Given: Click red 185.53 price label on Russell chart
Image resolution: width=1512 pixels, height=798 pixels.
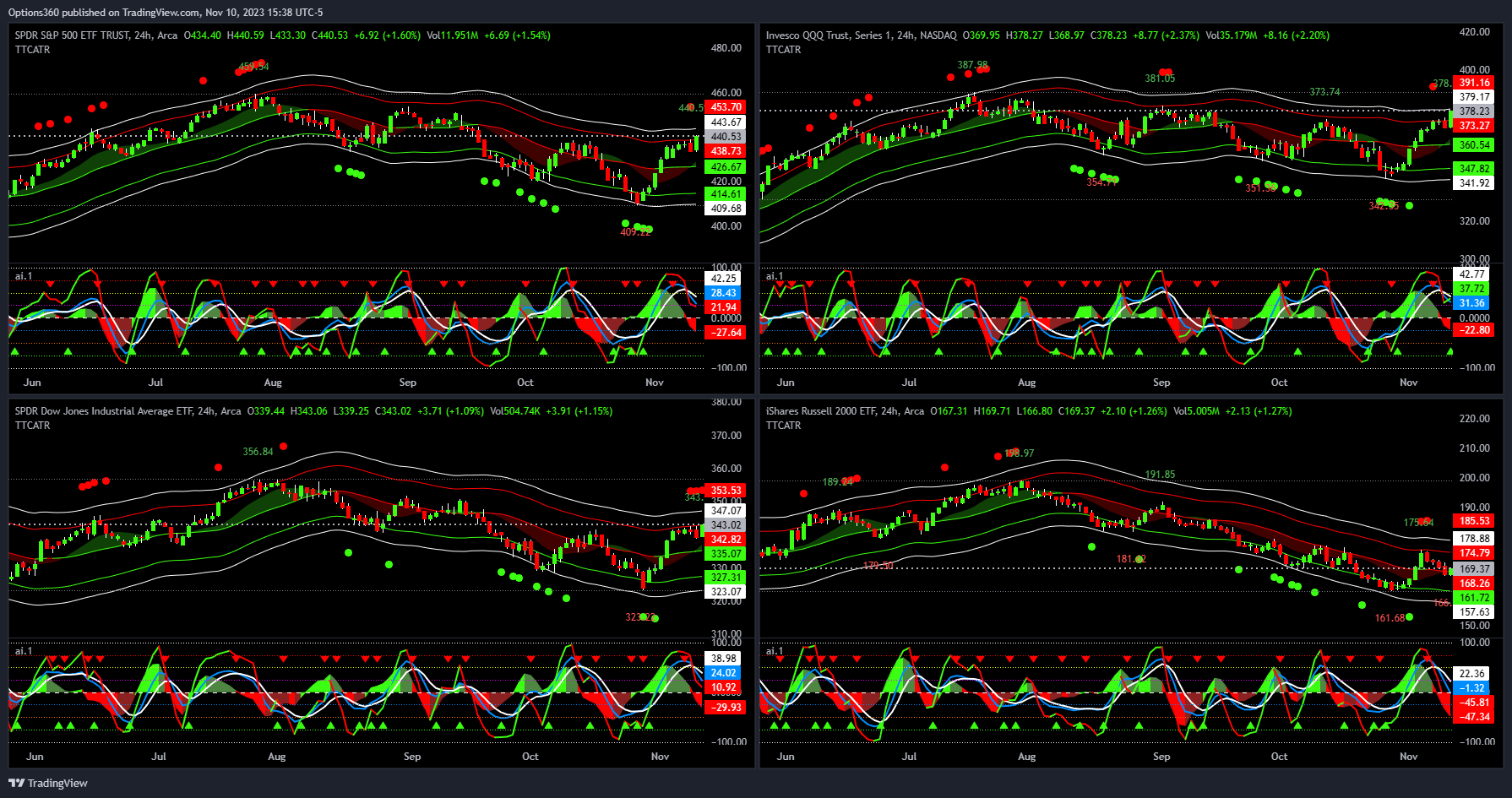Looking at the screenshot, I should click(x=1475, y=521).
